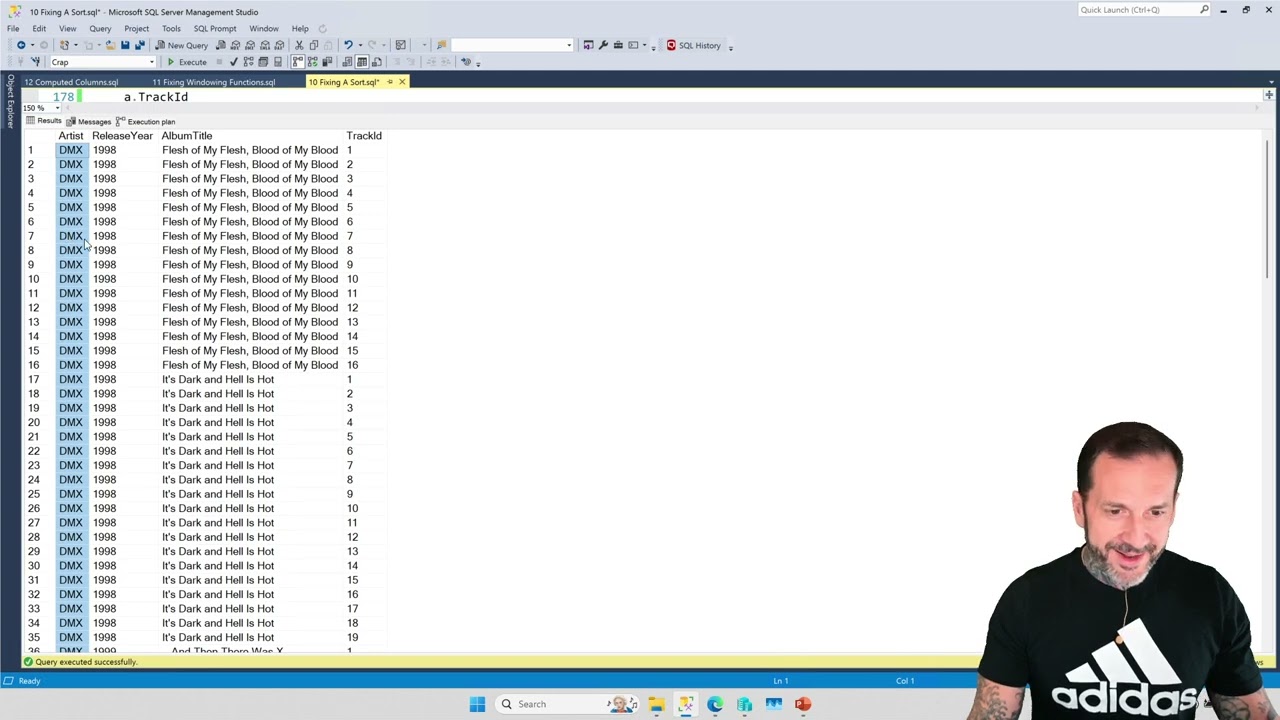
Task: Click the Save All icon
Action: (x=139, y=45)
